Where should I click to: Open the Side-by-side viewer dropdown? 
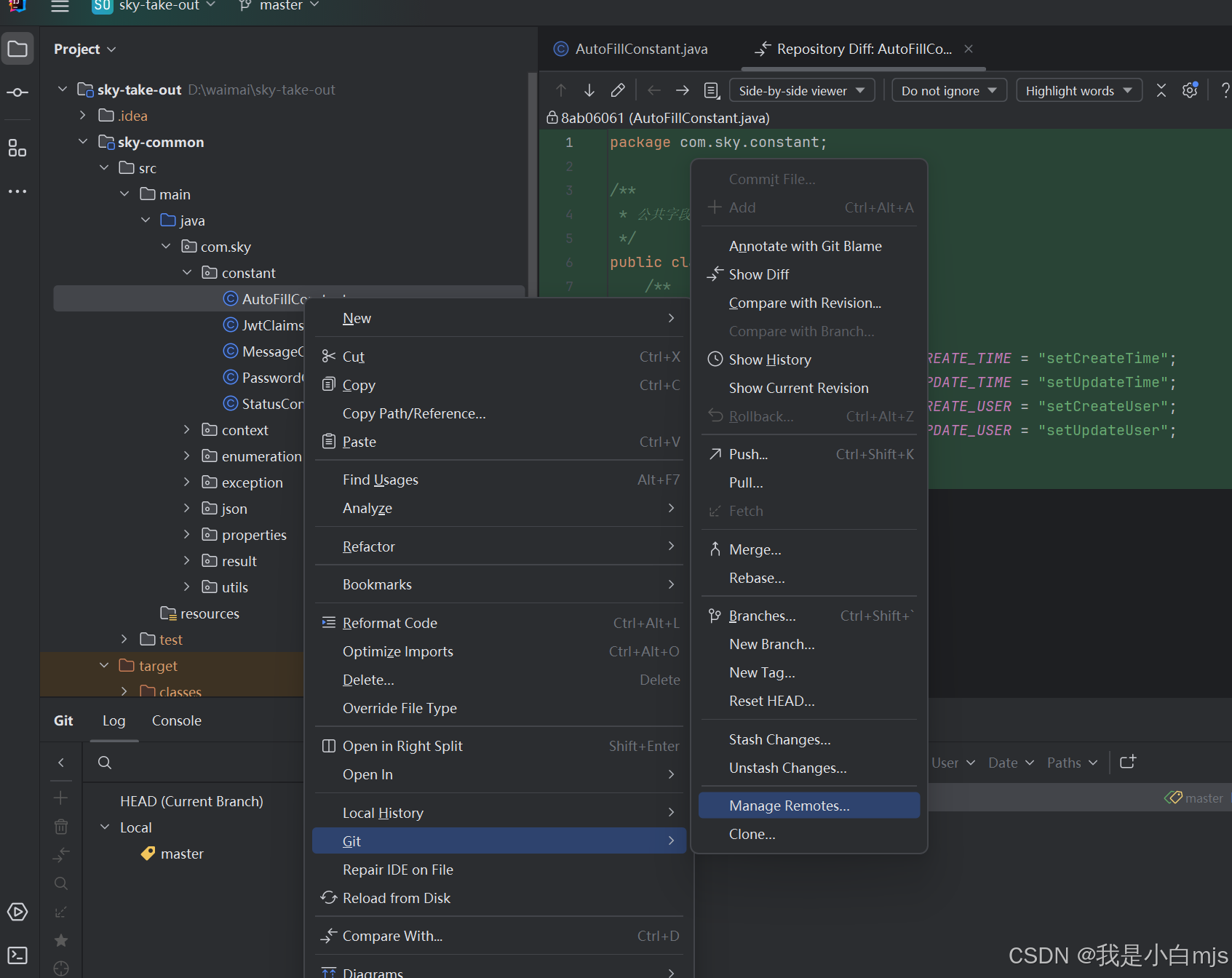(x=802, y=90)
